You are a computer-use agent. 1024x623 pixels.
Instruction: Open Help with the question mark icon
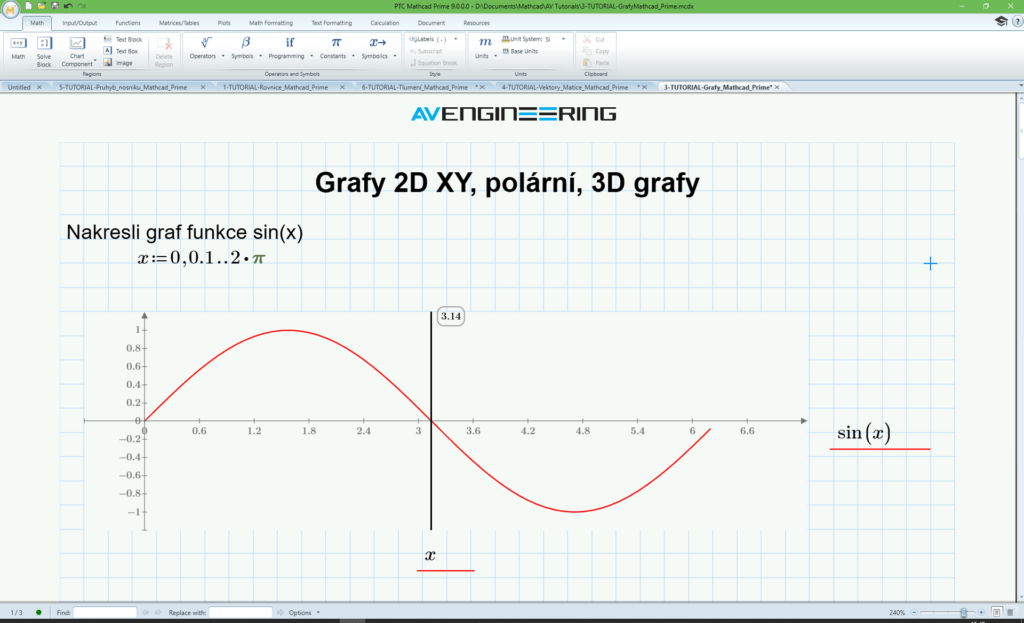point(1017,22)
